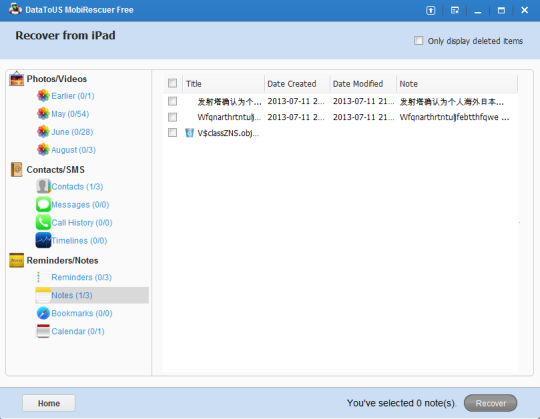Viewport: 540px width, 419px height.
Task: Click Date Modified cell of Wfqnarthrtntulj row
Action: (x=363, y=117)
